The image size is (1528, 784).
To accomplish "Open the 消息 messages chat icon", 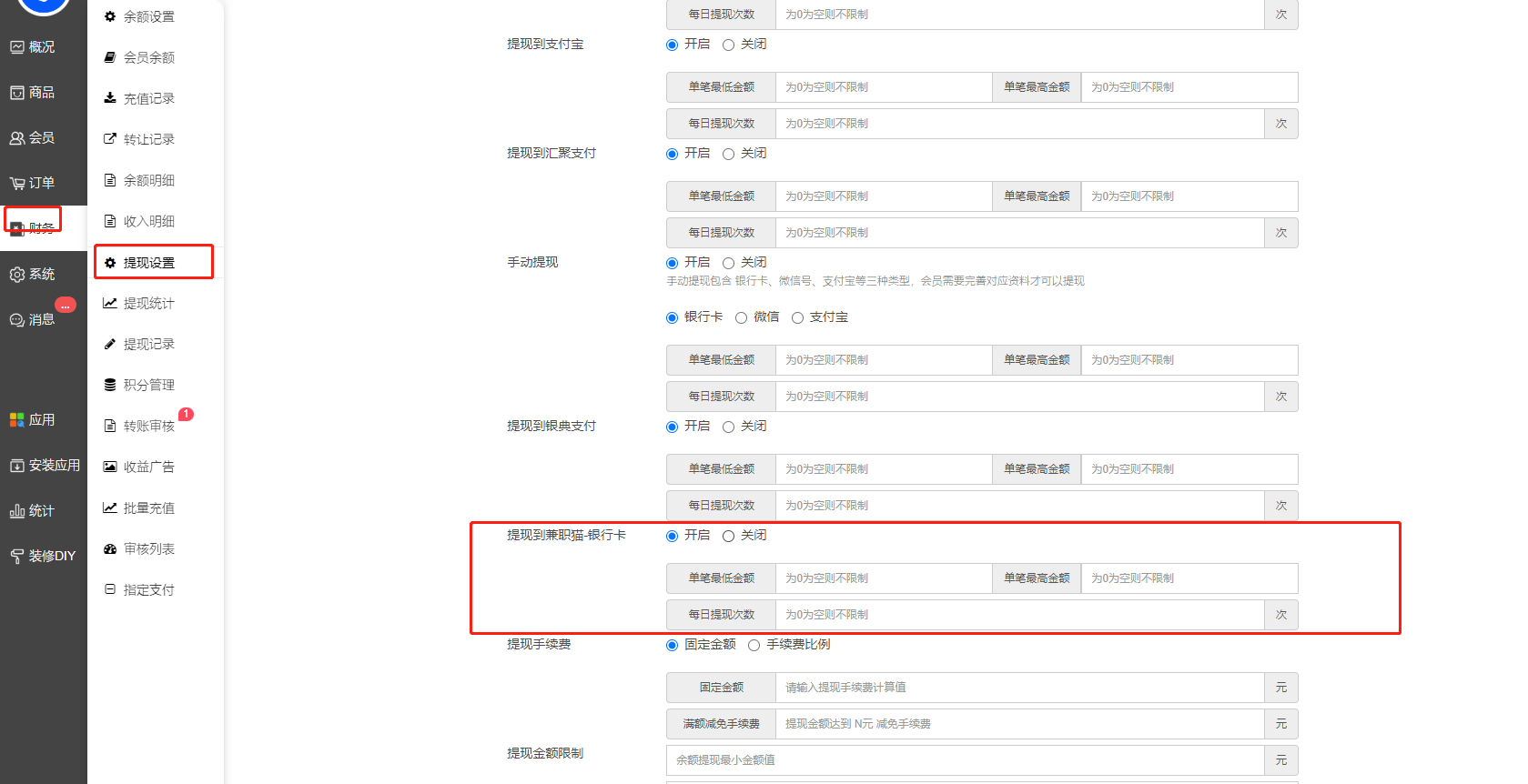I will [17, 320].
